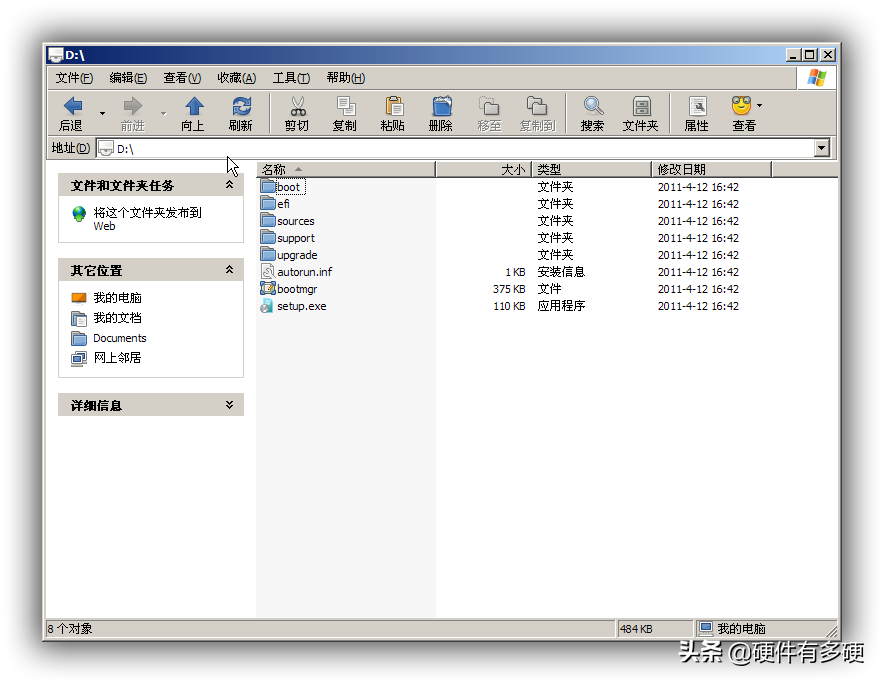Go to 我的文档 in other places
This screenshot has height=684, width=884.
117,317
